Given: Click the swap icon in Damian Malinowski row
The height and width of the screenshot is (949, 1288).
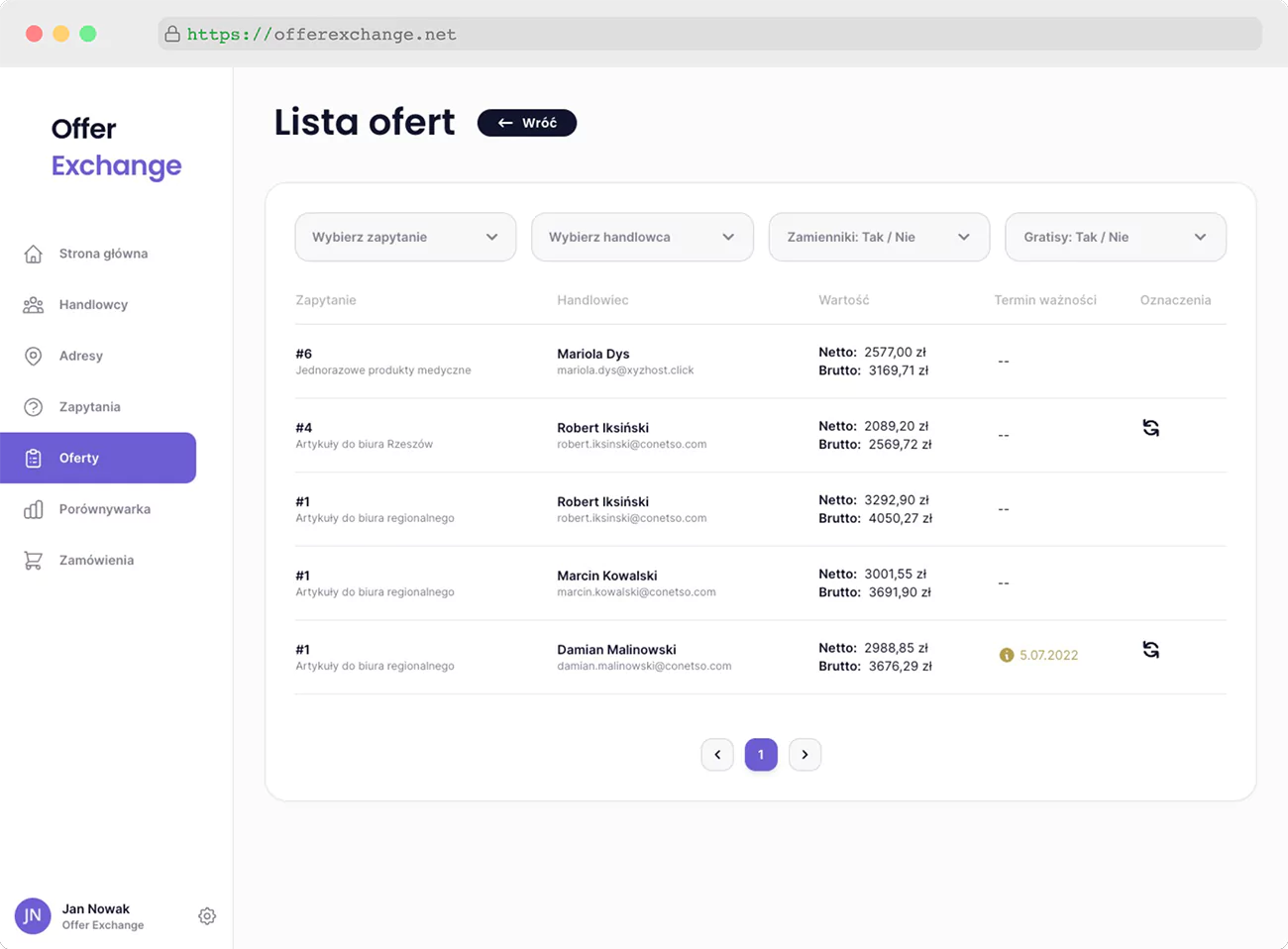Looking at the screenshot, I should pyautogui.click(x=1150, y=650).
